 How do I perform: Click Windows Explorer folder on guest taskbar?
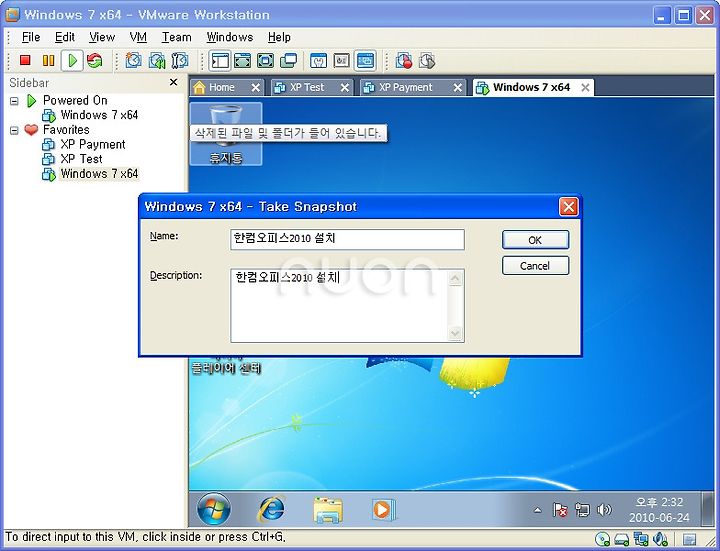pos(327,510)
